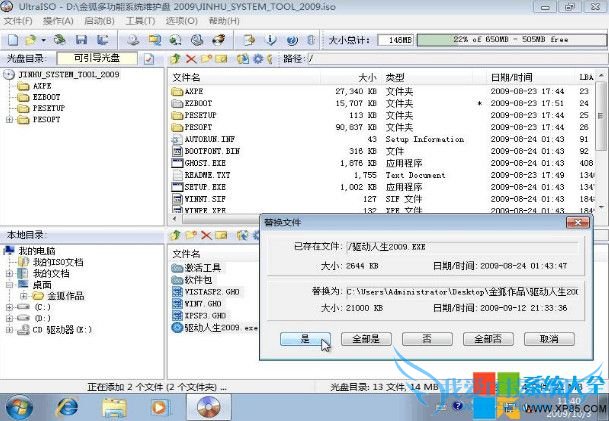609x421 pixels.
Task: Open the 文件(F) menu
Action: coord(18,21)
